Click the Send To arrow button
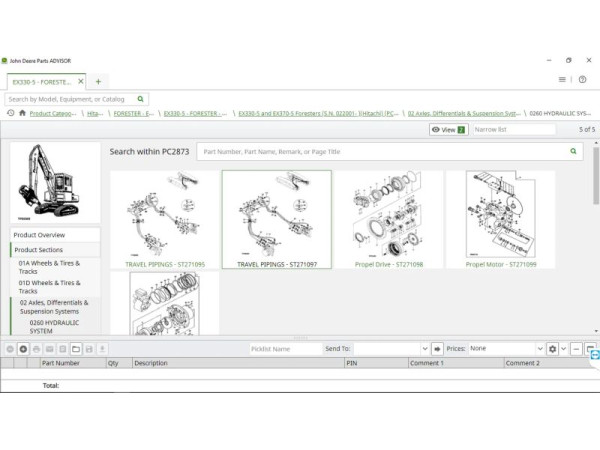The height and width of the screenshot is (450, 600). click(x=437, y=349)
